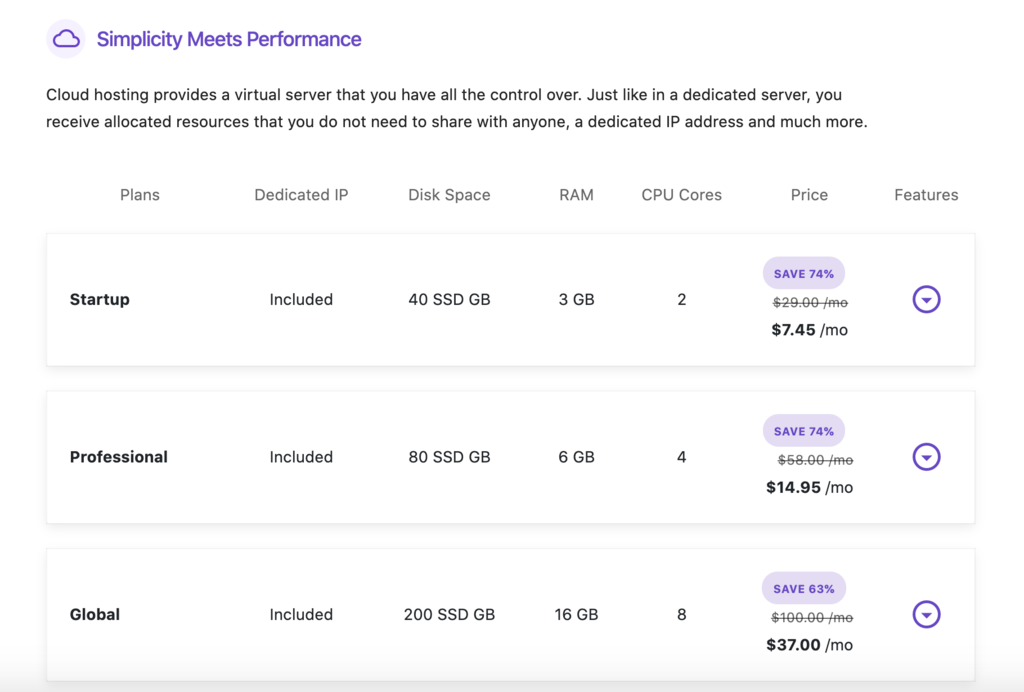This screenshot has height=692, width=1024.
Task: Click the Features column header
Action: [x=925, y=195]
